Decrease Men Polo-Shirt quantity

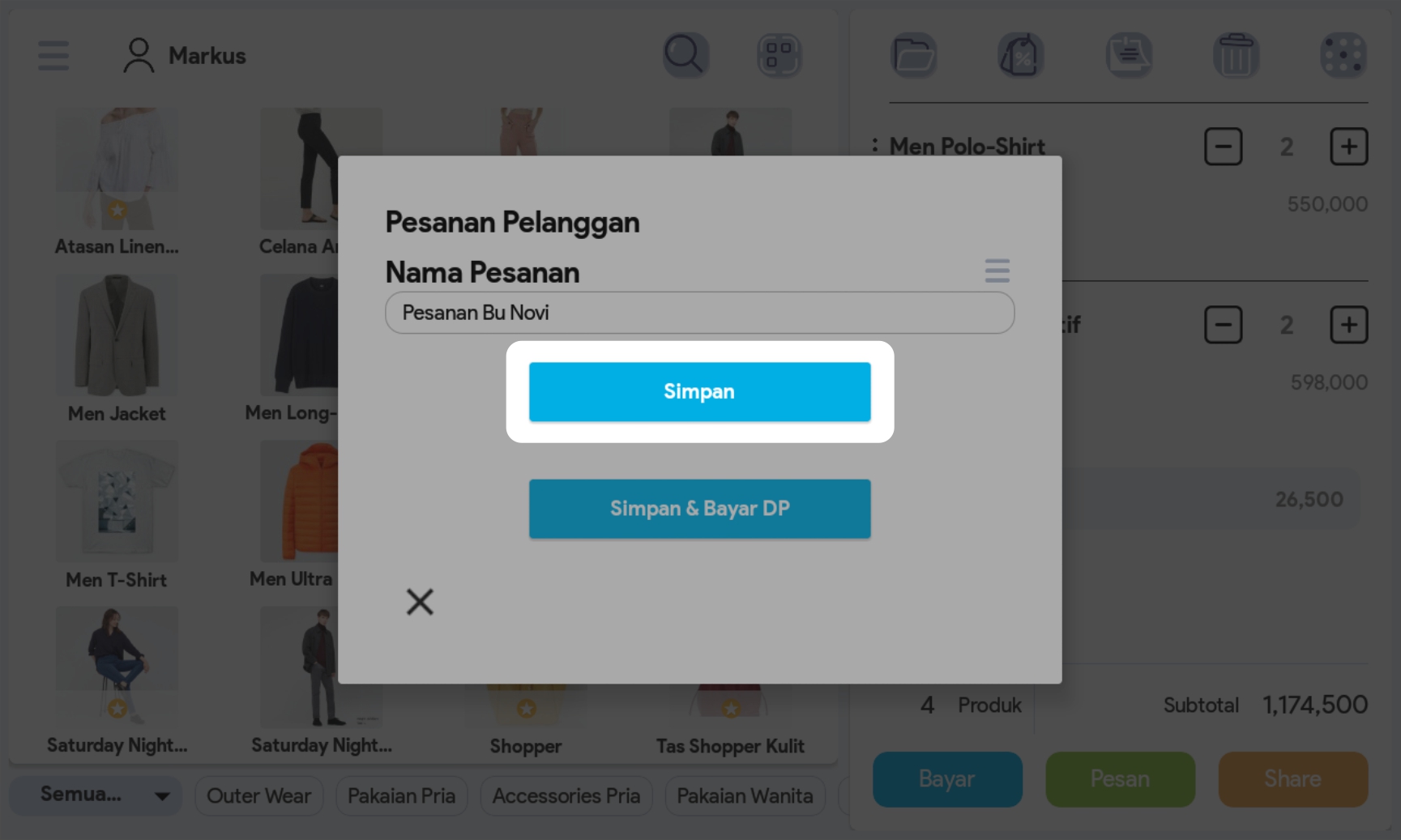pos(1223,147)
